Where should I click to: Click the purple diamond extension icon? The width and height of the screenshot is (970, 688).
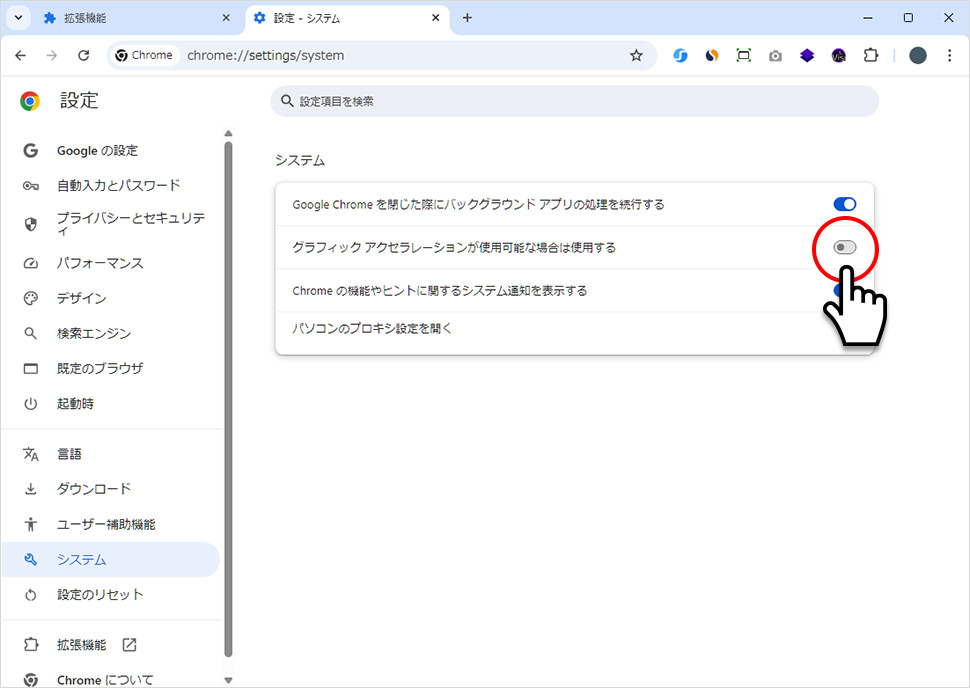[x=807, y=55]
